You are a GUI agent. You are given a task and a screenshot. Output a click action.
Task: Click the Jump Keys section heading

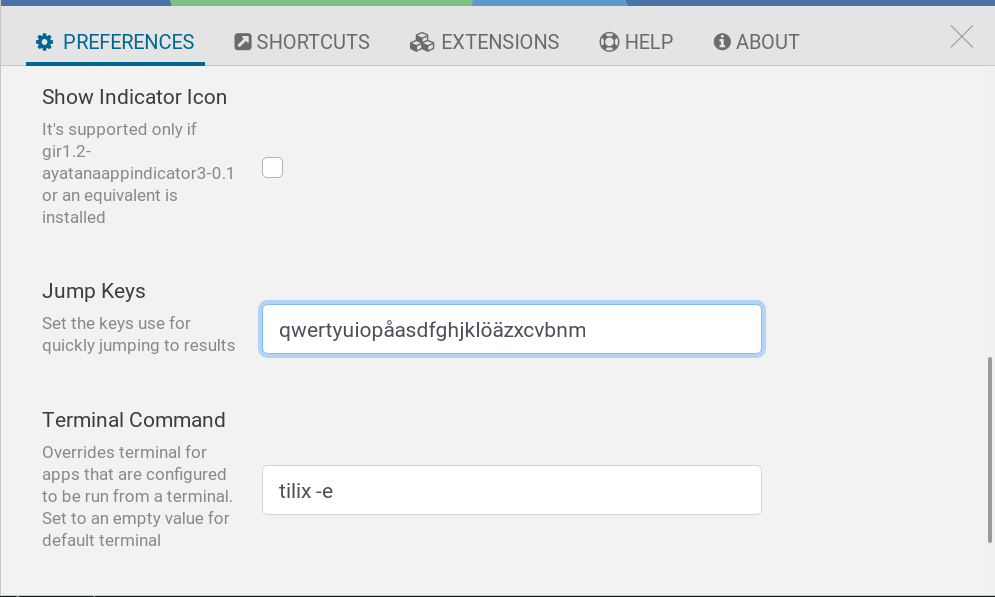[94, 291]
